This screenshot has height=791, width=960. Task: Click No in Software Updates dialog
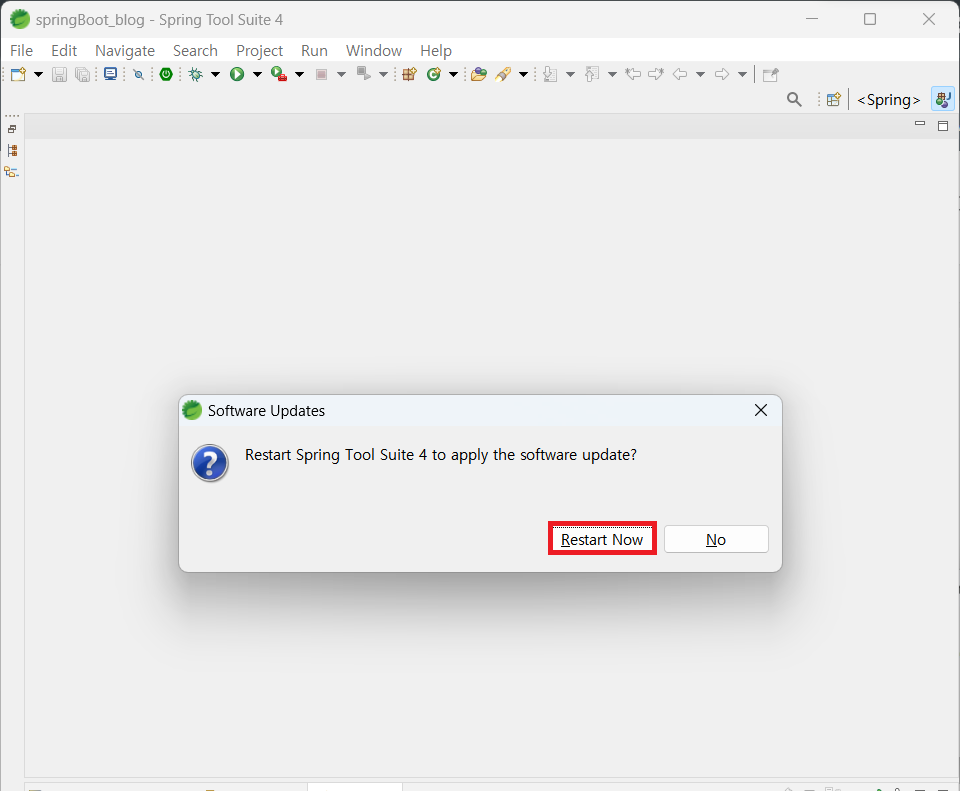click(x=716, y=539)
